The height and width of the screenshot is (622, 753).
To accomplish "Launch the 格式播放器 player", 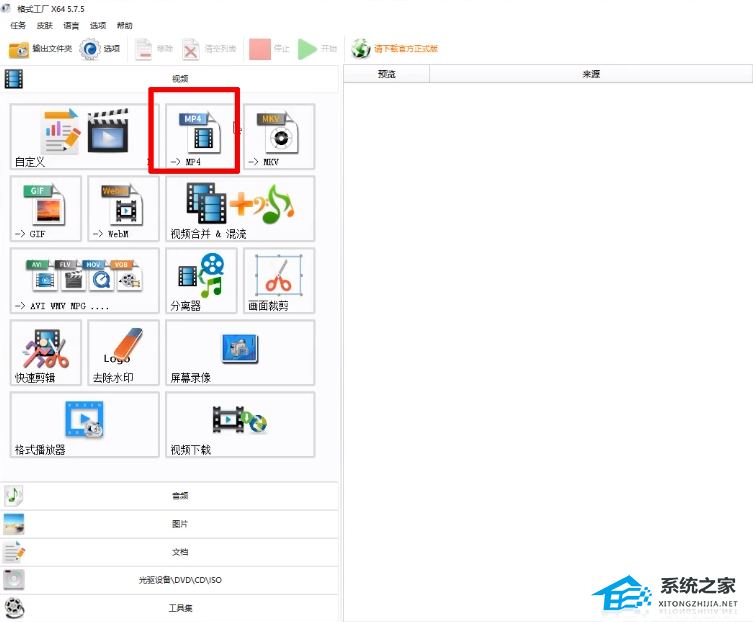I will [x=85, y=425].
